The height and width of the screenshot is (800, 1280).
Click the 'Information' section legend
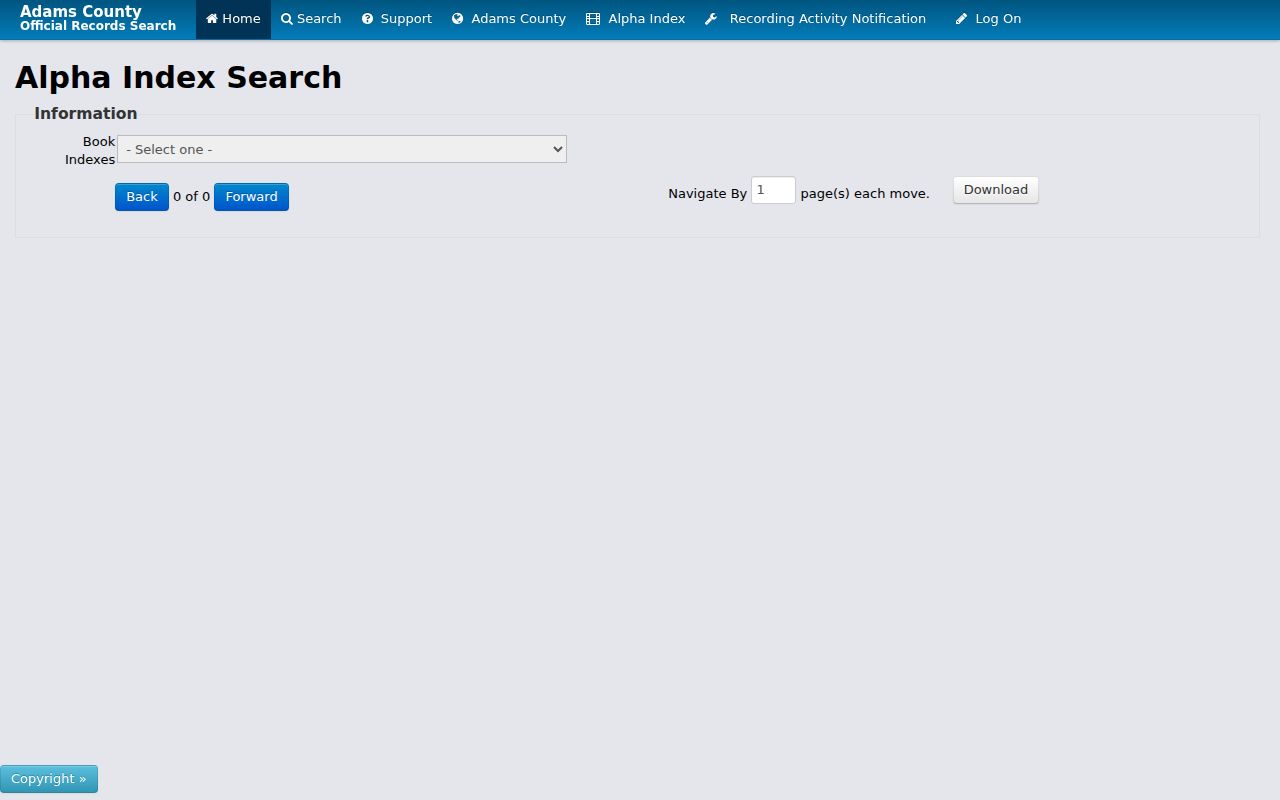coord(86,113)
